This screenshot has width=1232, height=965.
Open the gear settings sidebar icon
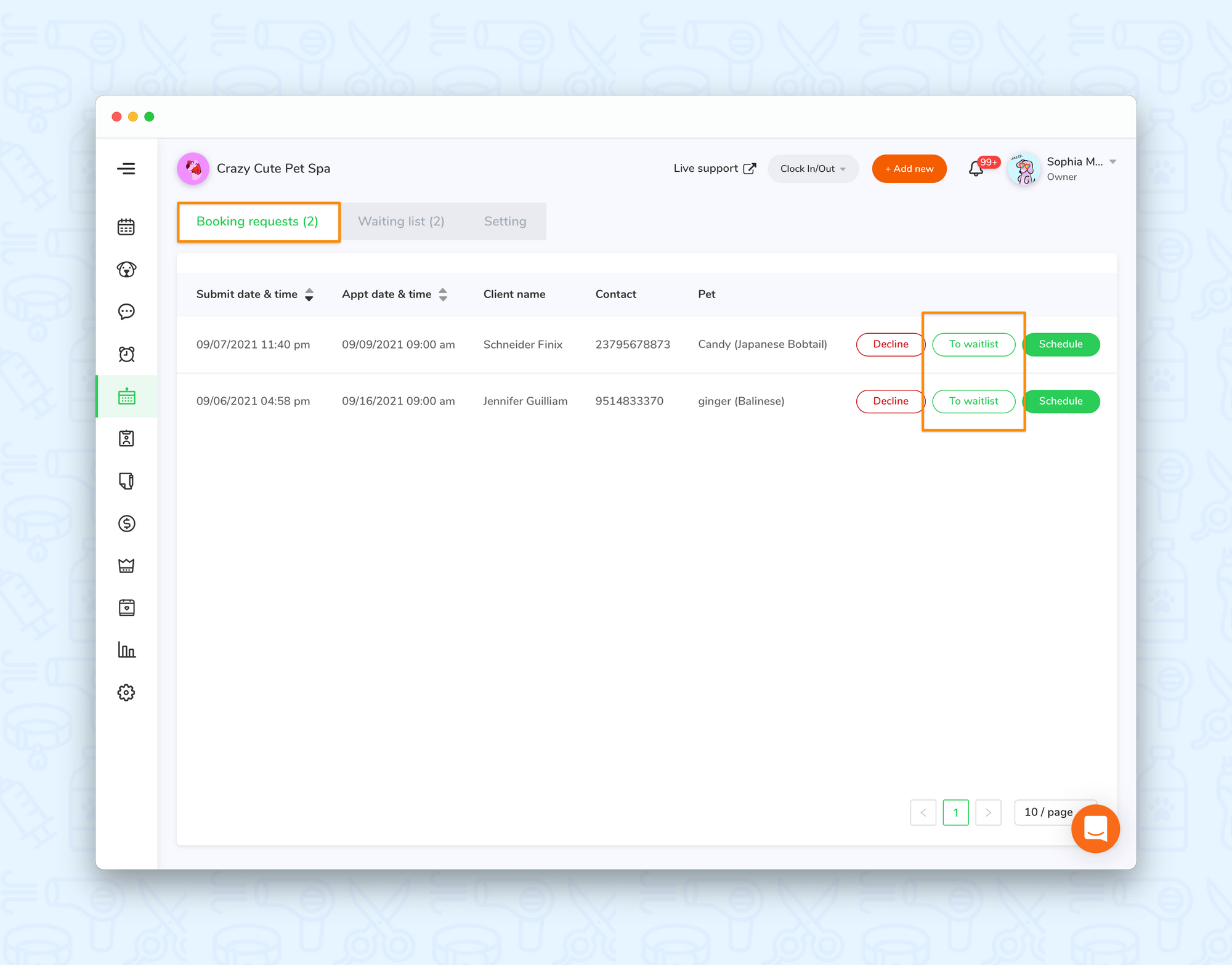click(126, 692)
